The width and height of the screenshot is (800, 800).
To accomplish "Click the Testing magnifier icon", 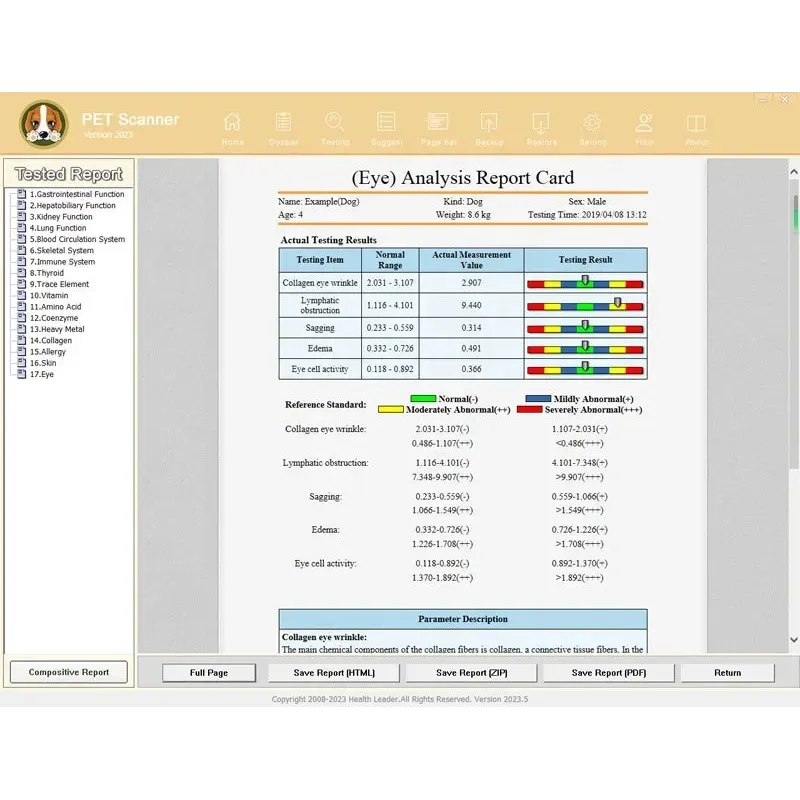I will tap(335, 126).
